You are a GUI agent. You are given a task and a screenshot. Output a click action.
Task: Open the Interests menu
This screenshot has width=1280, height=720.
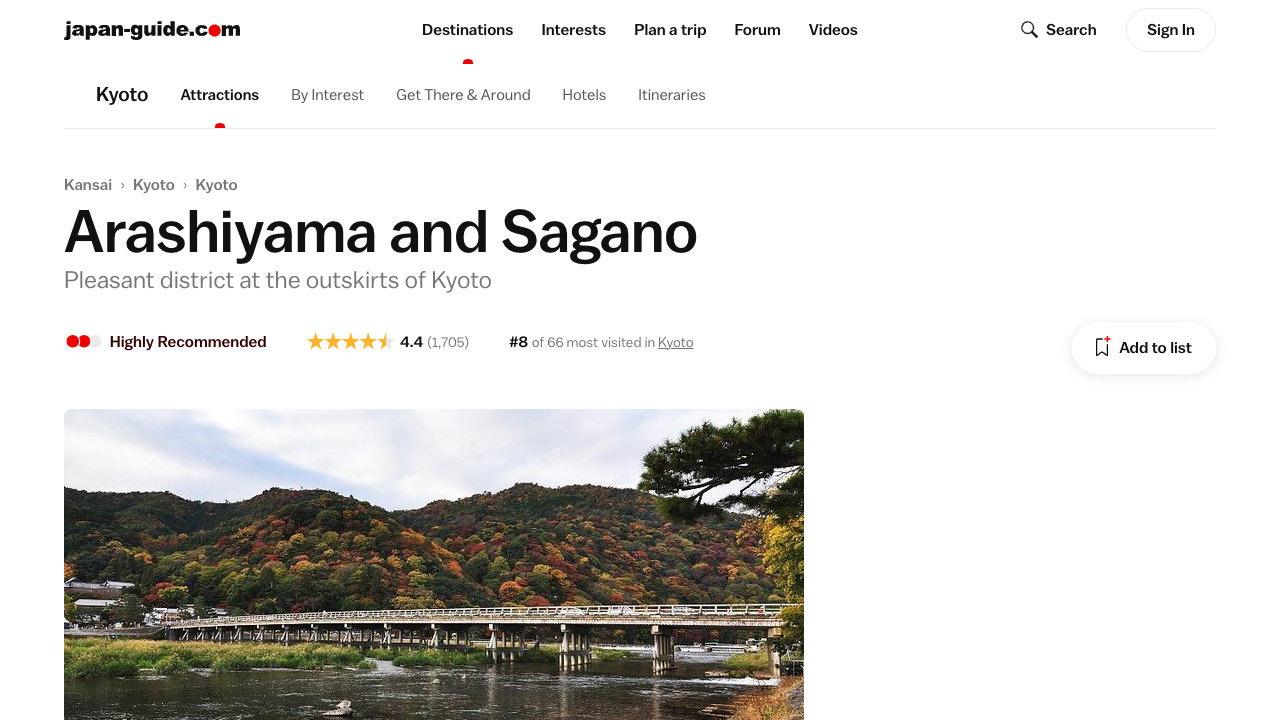[573, 30]
